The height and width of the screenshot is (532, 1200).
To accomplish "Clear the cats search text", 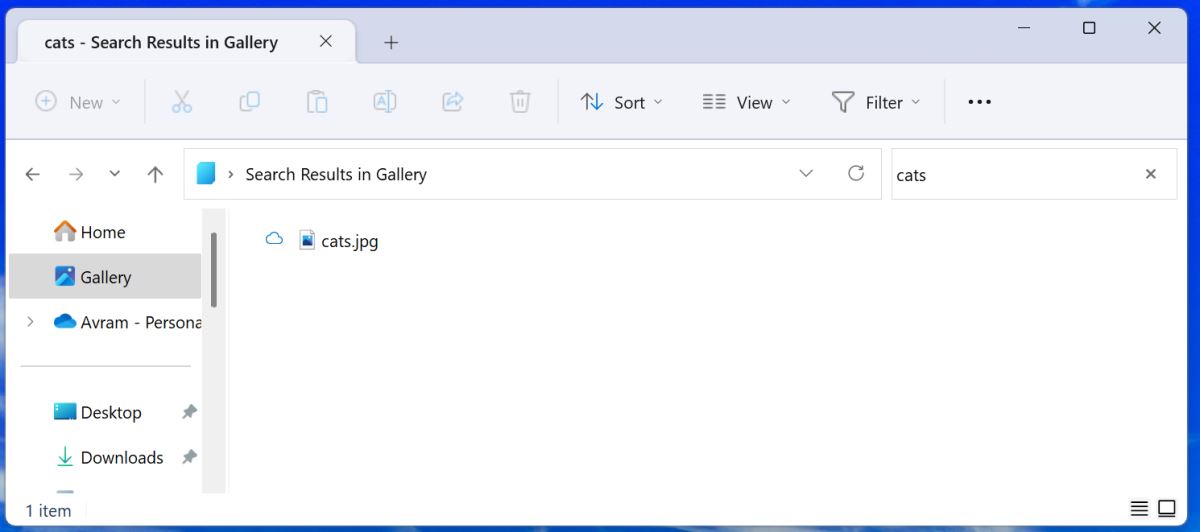I will tap(1151, 174).
